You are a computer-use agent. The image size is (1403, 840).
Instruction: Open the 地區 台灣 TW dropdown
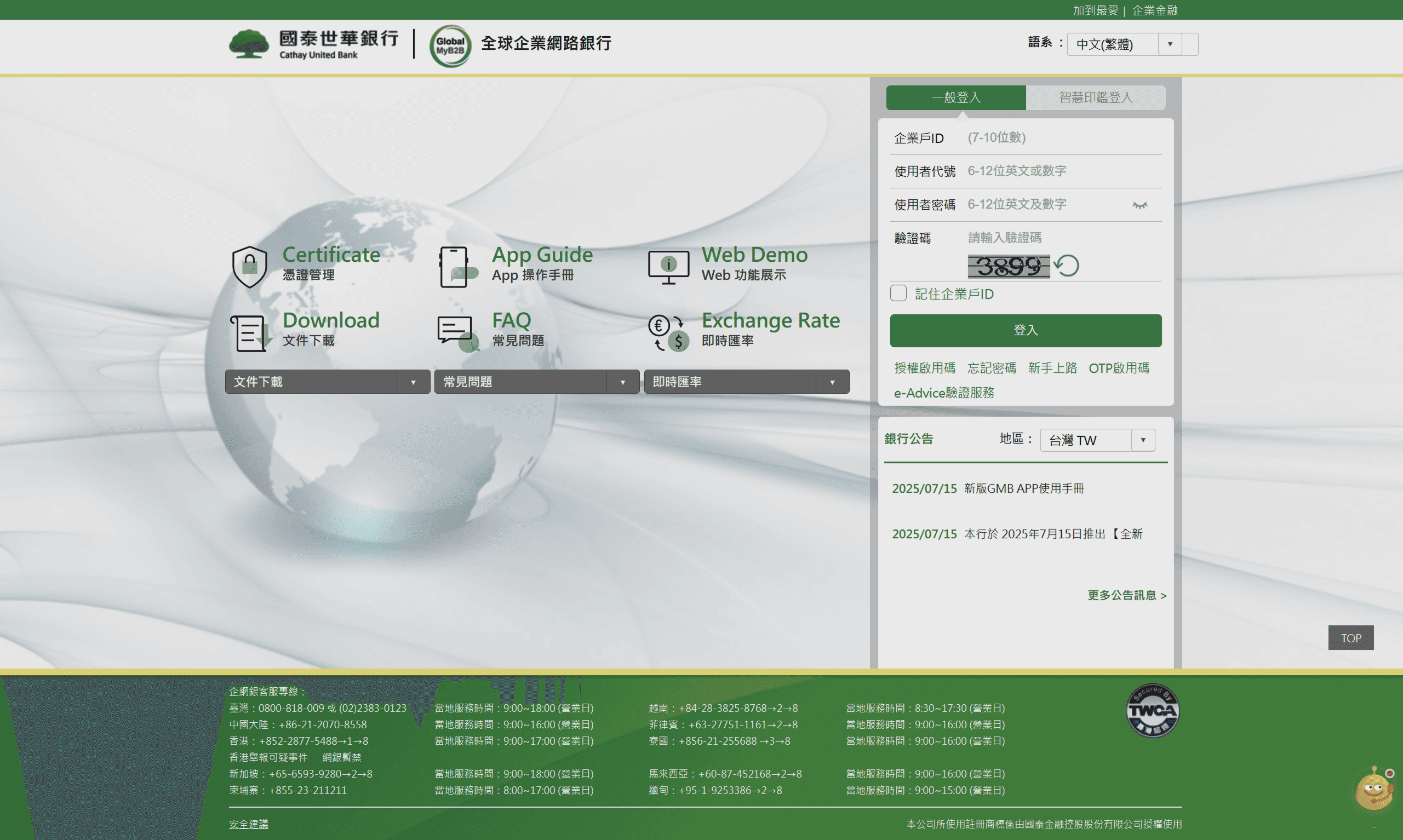[x=1097, y=440]
